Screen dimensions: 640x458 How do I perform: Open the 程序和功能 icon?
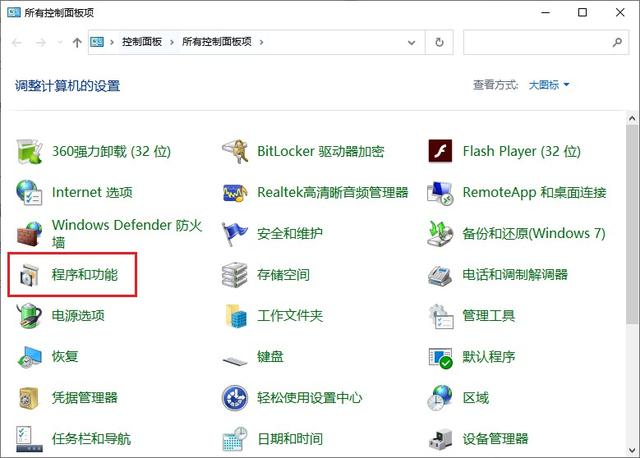pyautogui.click(x=29, y=275)
